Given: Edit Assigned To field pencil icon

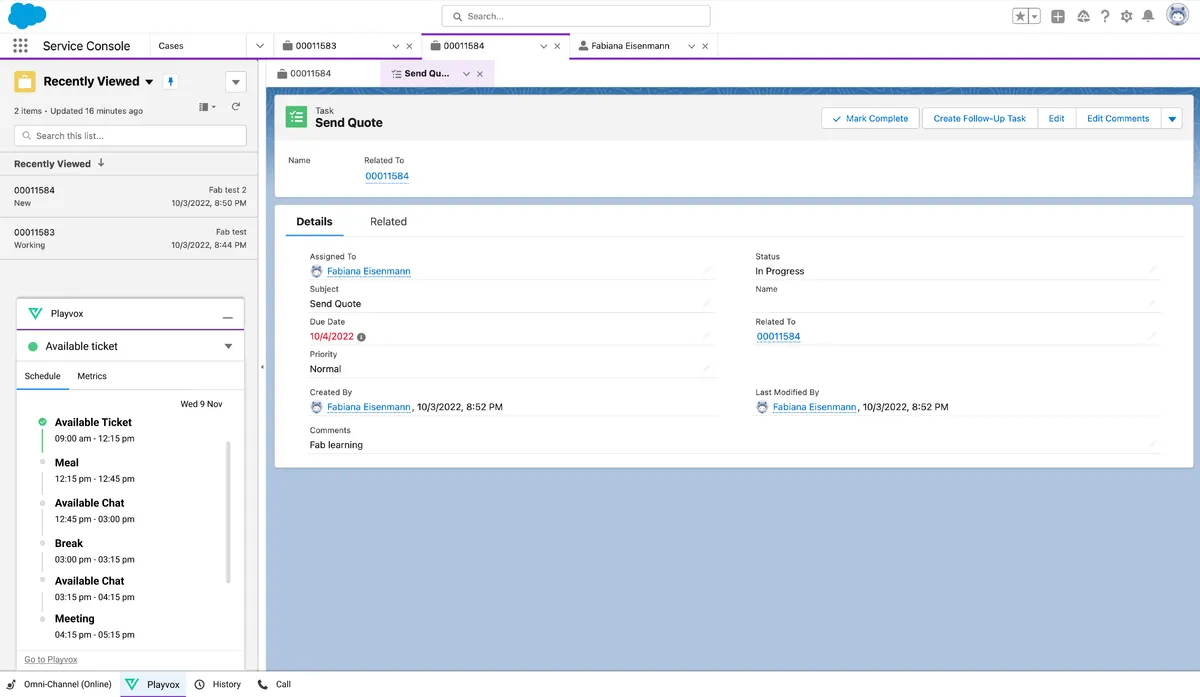Looking at the screenshot, I should pos(707,270).
